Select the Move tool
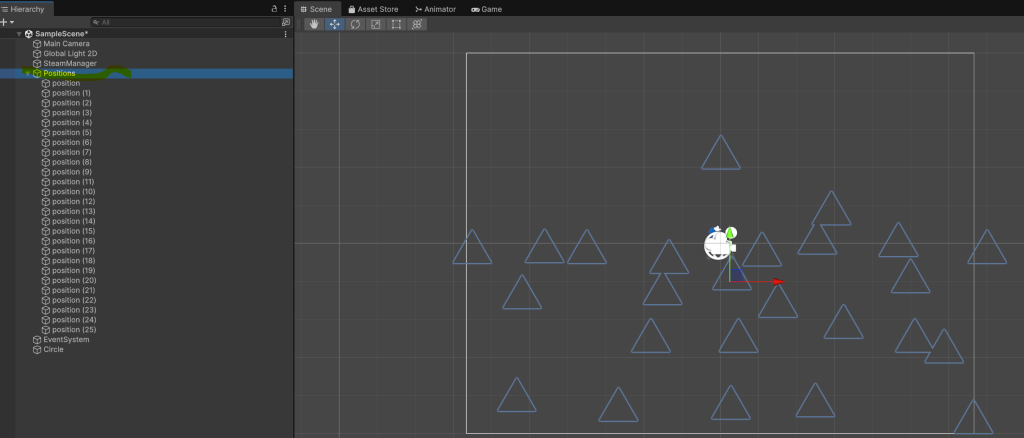1024x438 pixels. coord(334,24)
